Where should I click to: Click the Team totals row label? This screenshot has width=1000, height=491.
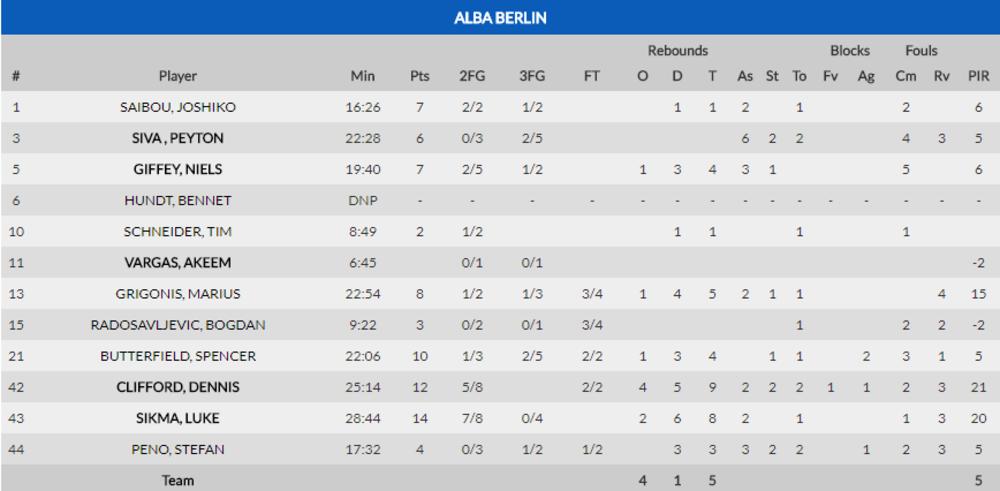tap(178, 480)
